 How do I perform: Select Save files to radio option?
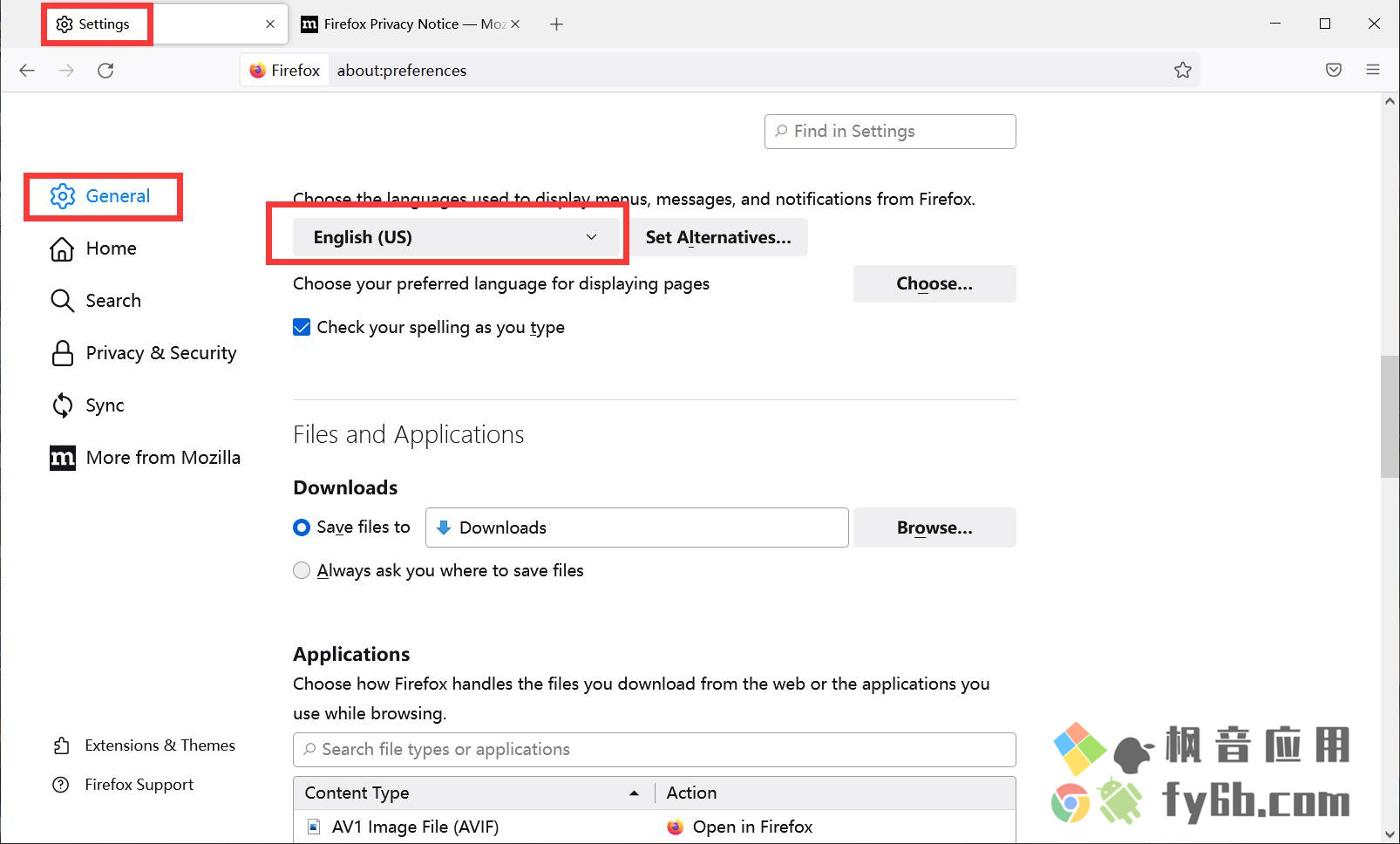(x=302, y=527)
